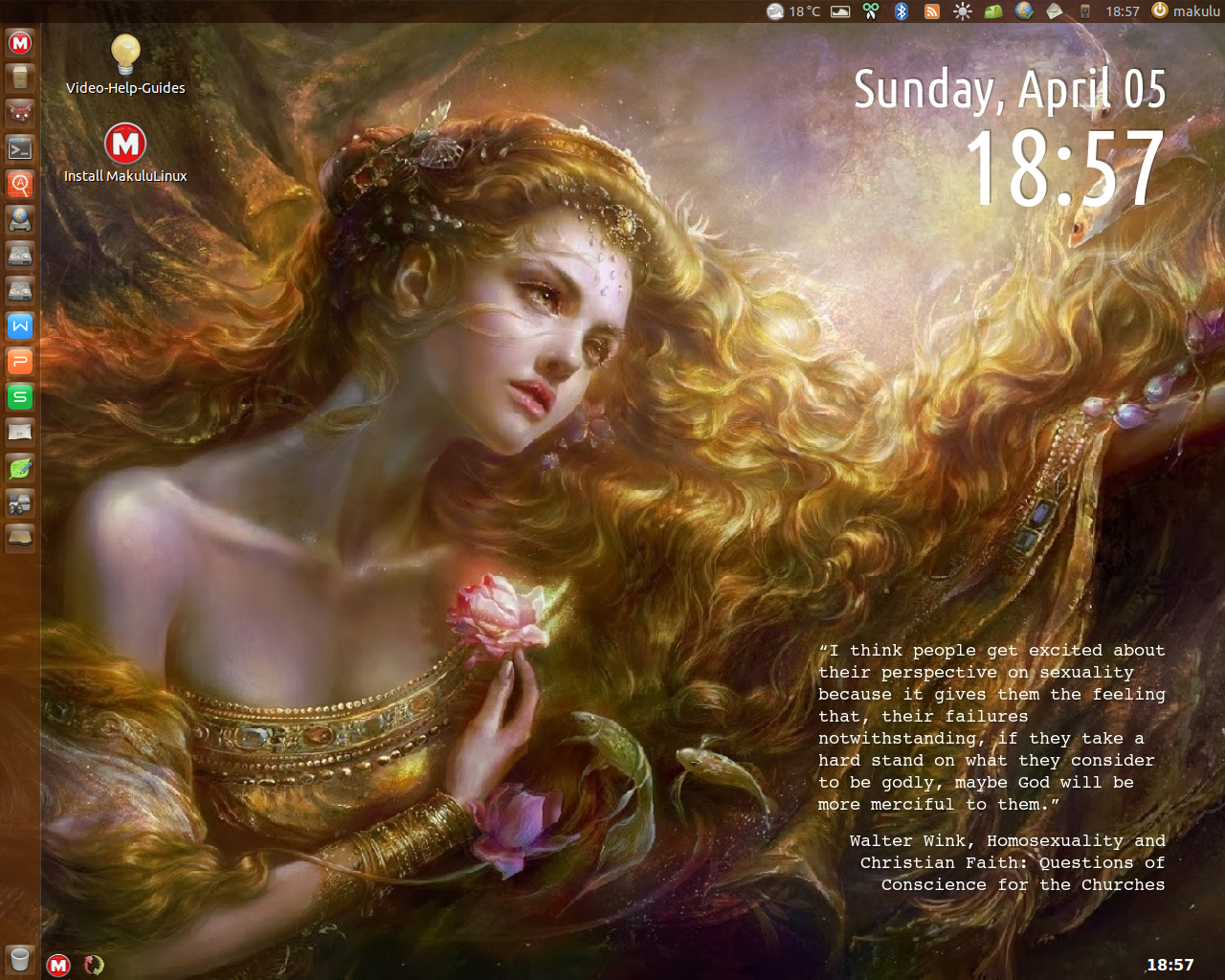
Task: Click the picture frame tray icon
Action: point(840,11)
